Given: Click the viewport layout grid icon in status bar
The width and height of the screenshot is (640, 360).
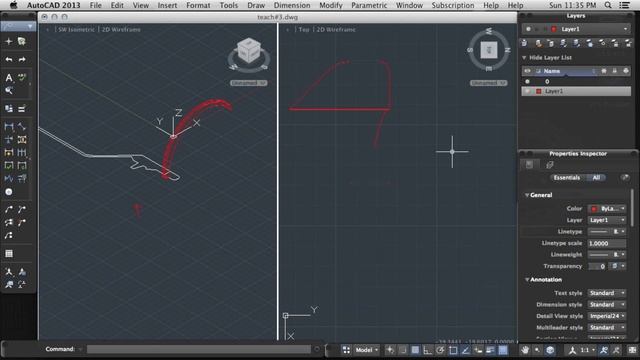Looking at the screenshot, I should point(346,350).
